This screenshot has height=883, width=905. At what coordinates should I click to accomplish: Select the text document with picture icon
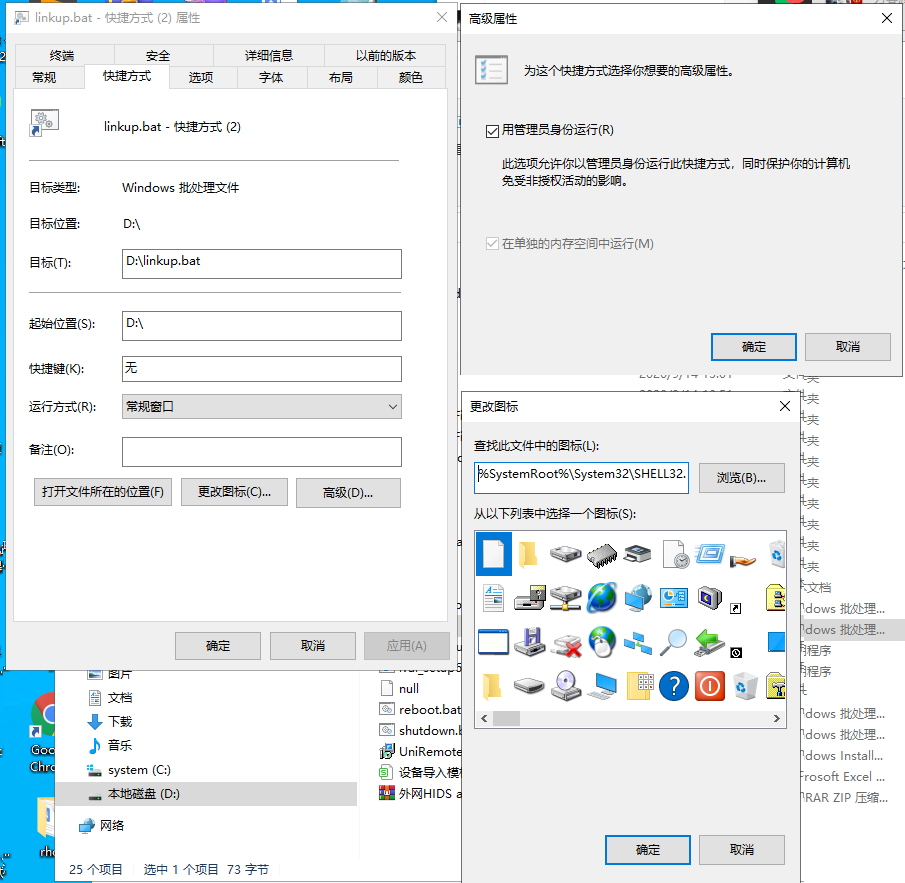(493, 598)
